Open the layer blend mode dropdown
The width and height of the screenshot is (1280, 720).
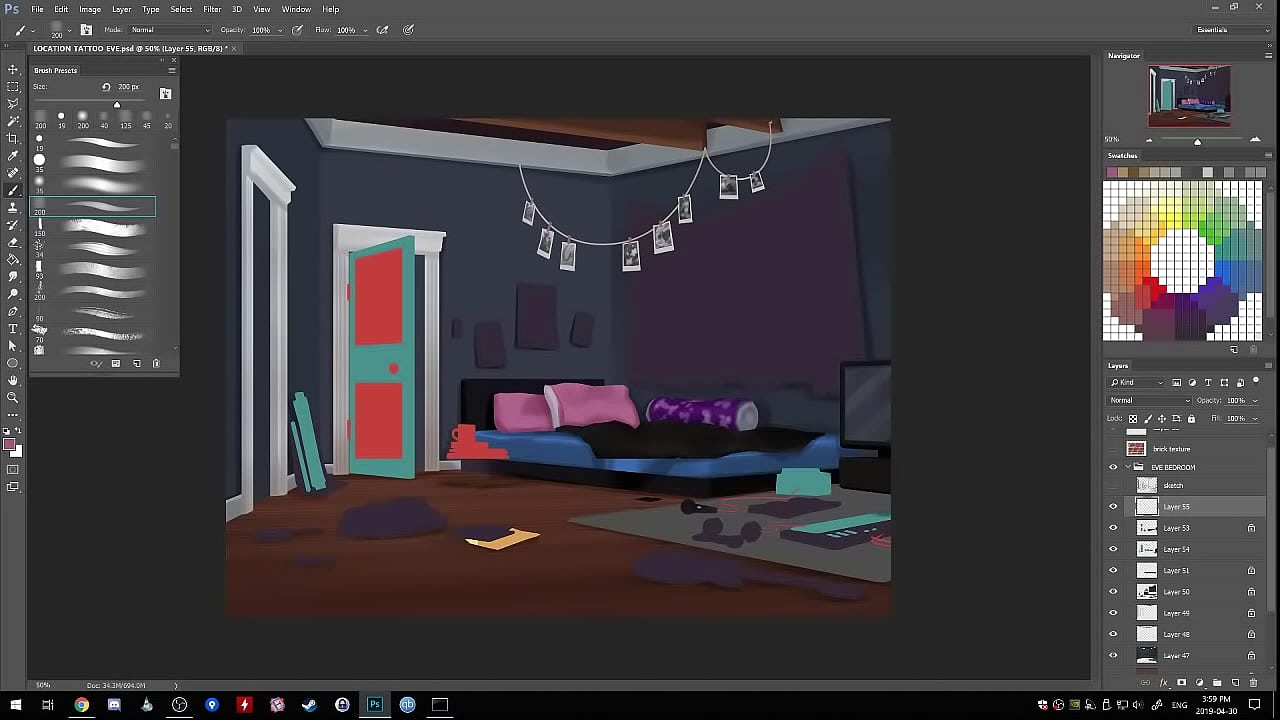(x=1150, y=400)
